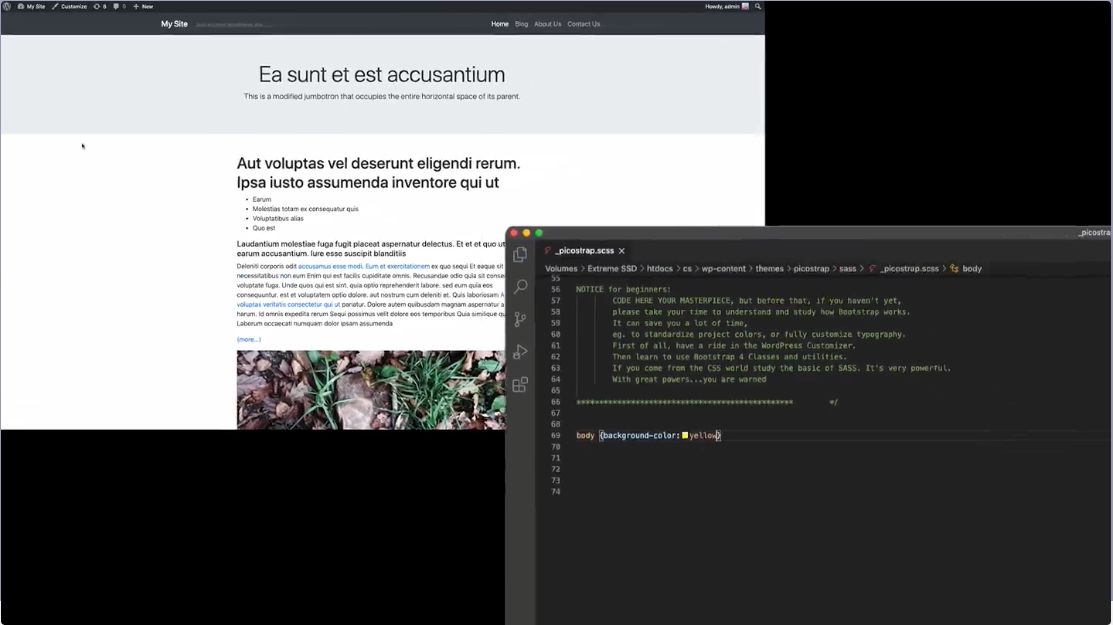Open Contact Us in the site navigation
This screenshot has height=625, width=1113.
coord(583,24)
